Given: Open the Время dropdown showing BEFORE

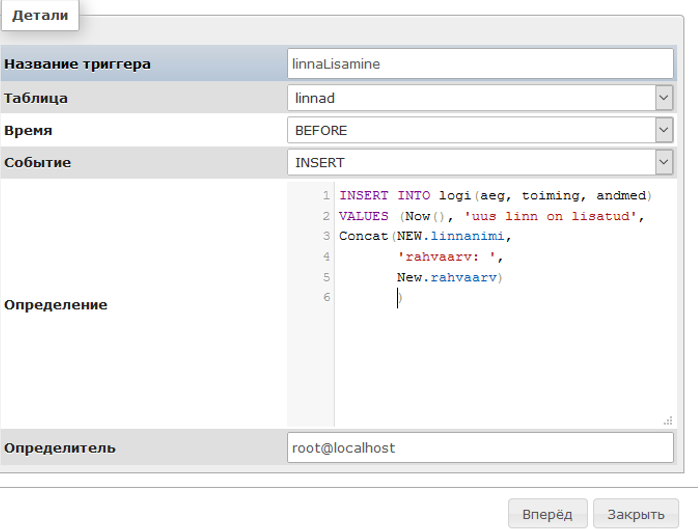Looking at the screenshot, I should pyautogui.click(x=480, y=130).
